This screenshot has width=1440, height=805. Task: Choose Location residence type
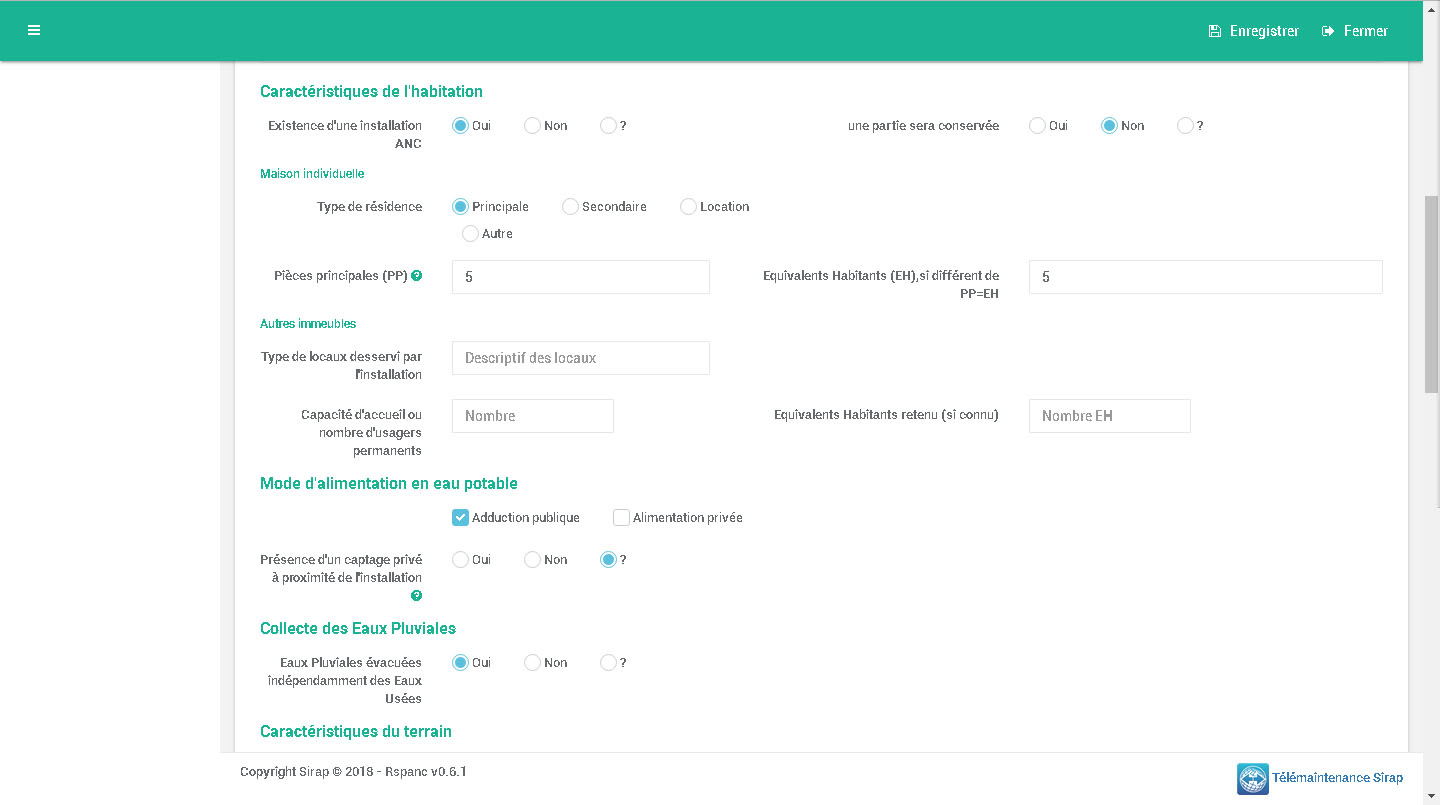point(688,207)
